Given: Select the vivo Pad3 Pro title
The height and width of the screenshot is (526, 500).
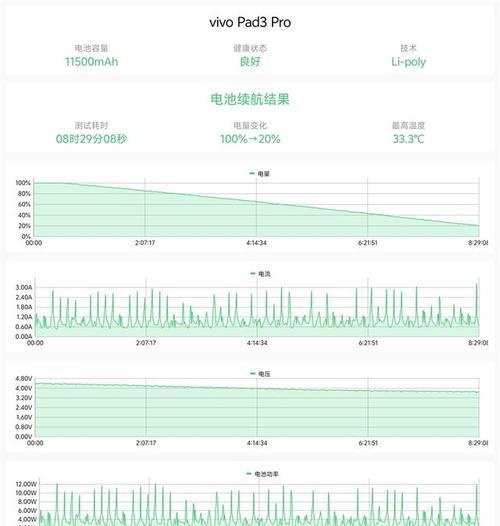Looking at the screenshot, I should tap(250, 22).
